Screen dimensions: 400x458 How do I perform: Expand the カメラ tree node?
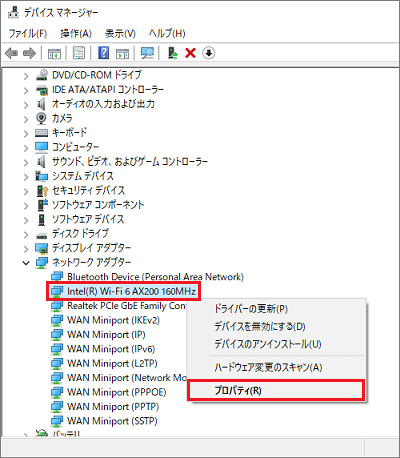coord(26,119)
